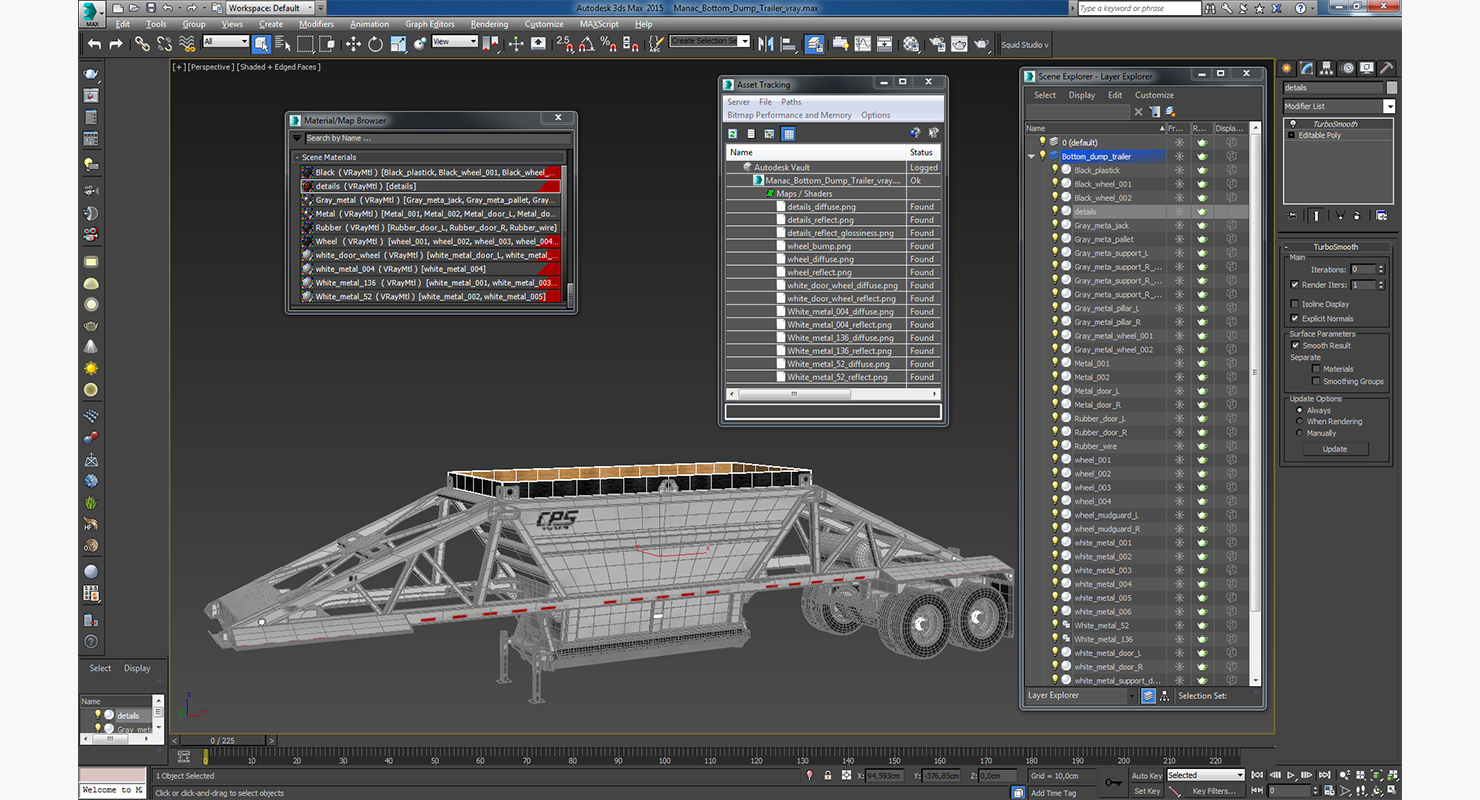Image resolution: width=1480 pixels, height=800 pixels.
Task: Toggle the Angle Snap icon
Action: point(586,44)
